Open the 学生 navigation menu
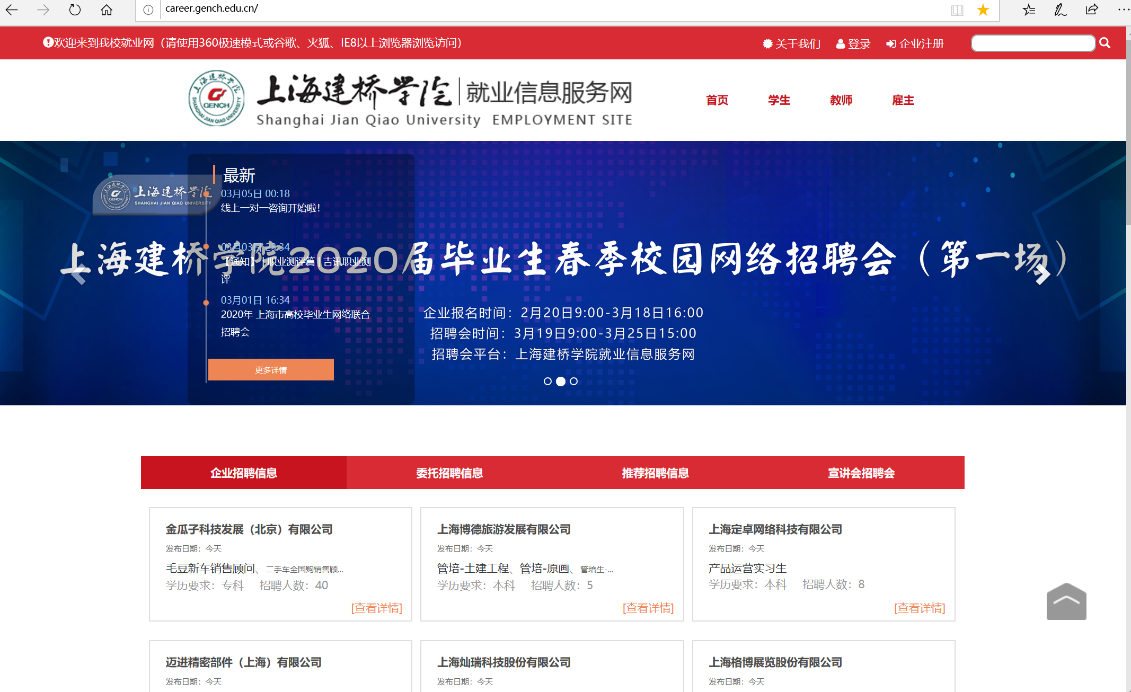Image resolution: width=1131 pixels, height=692 pixels. click(779, 100)
